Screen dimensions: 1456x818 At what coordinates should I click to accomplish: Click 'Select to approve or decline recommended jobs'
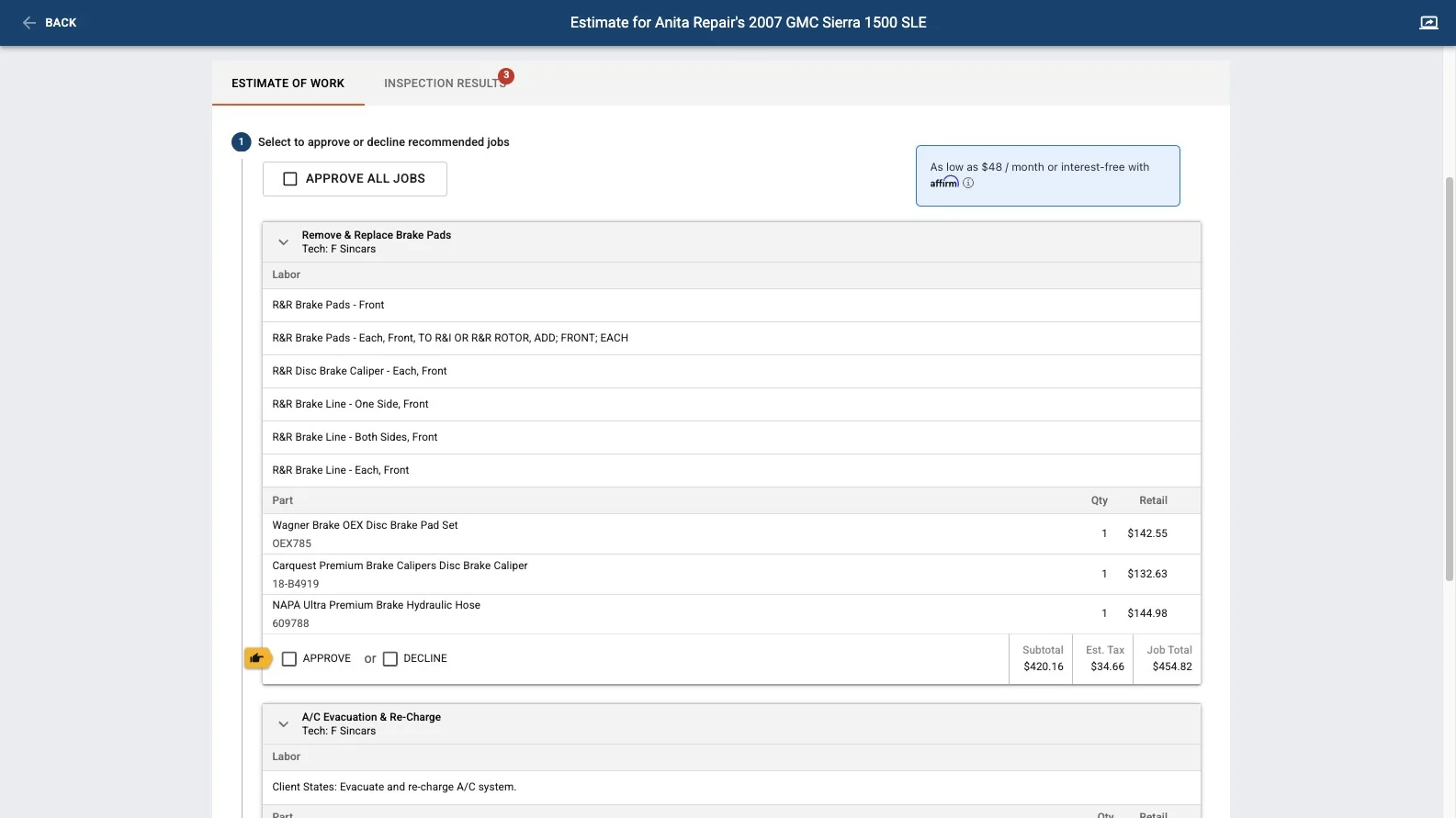(x=383, y=142)
